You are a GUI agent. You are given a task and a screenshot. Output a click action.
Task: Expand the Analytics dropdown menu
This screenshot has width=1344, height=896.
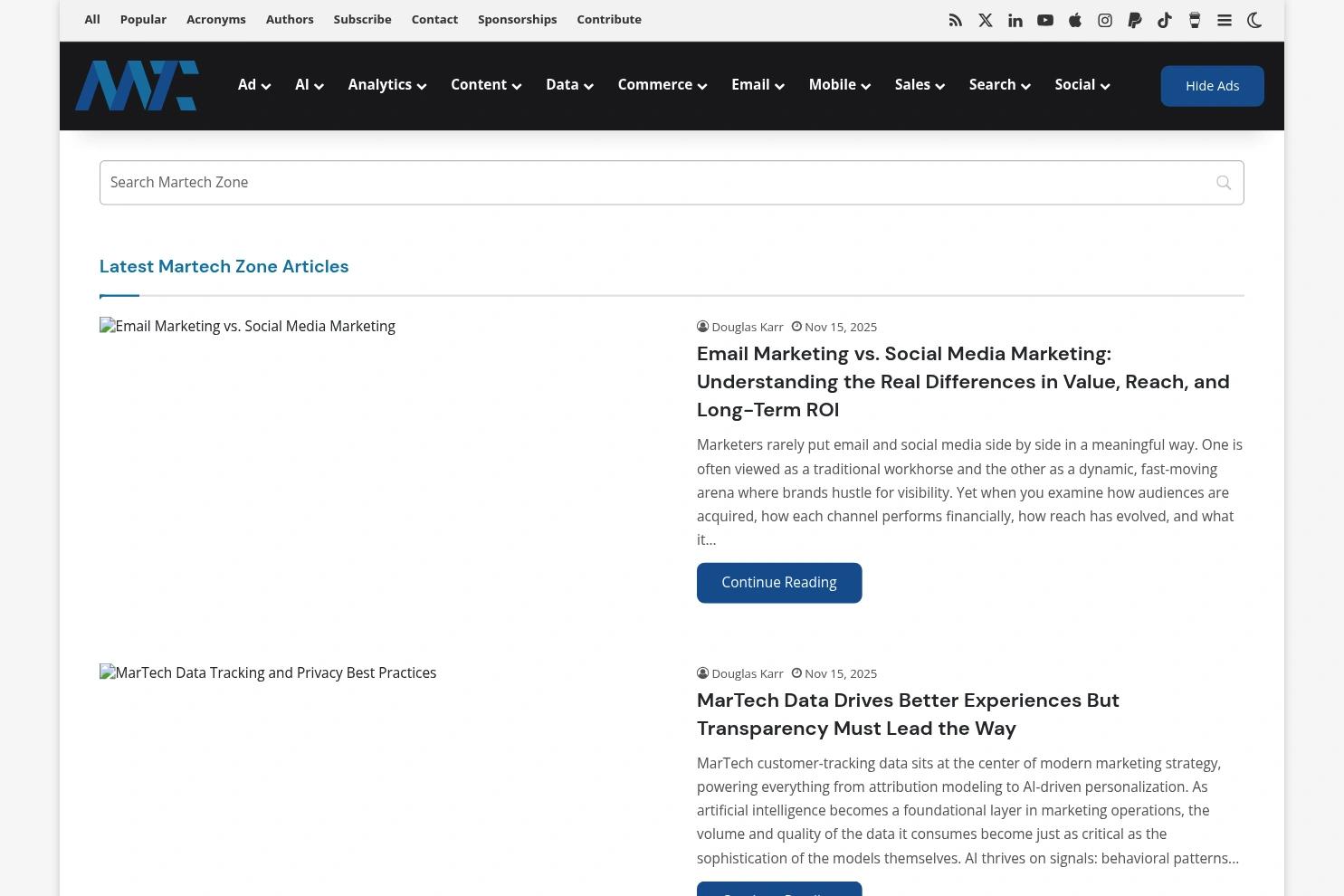click(386, 85)
